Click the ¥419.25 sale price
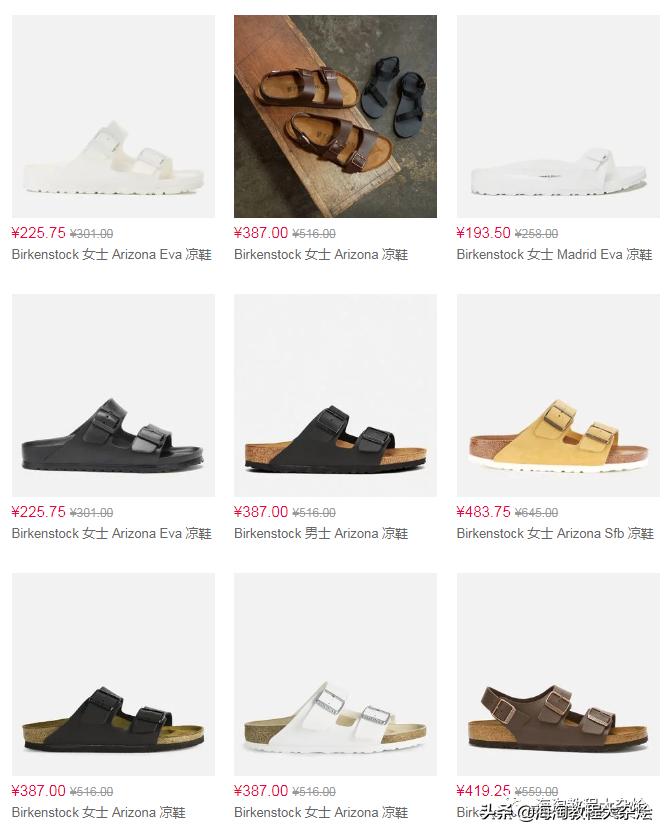Viewport: 668px width, 836px height. point(484,791)
